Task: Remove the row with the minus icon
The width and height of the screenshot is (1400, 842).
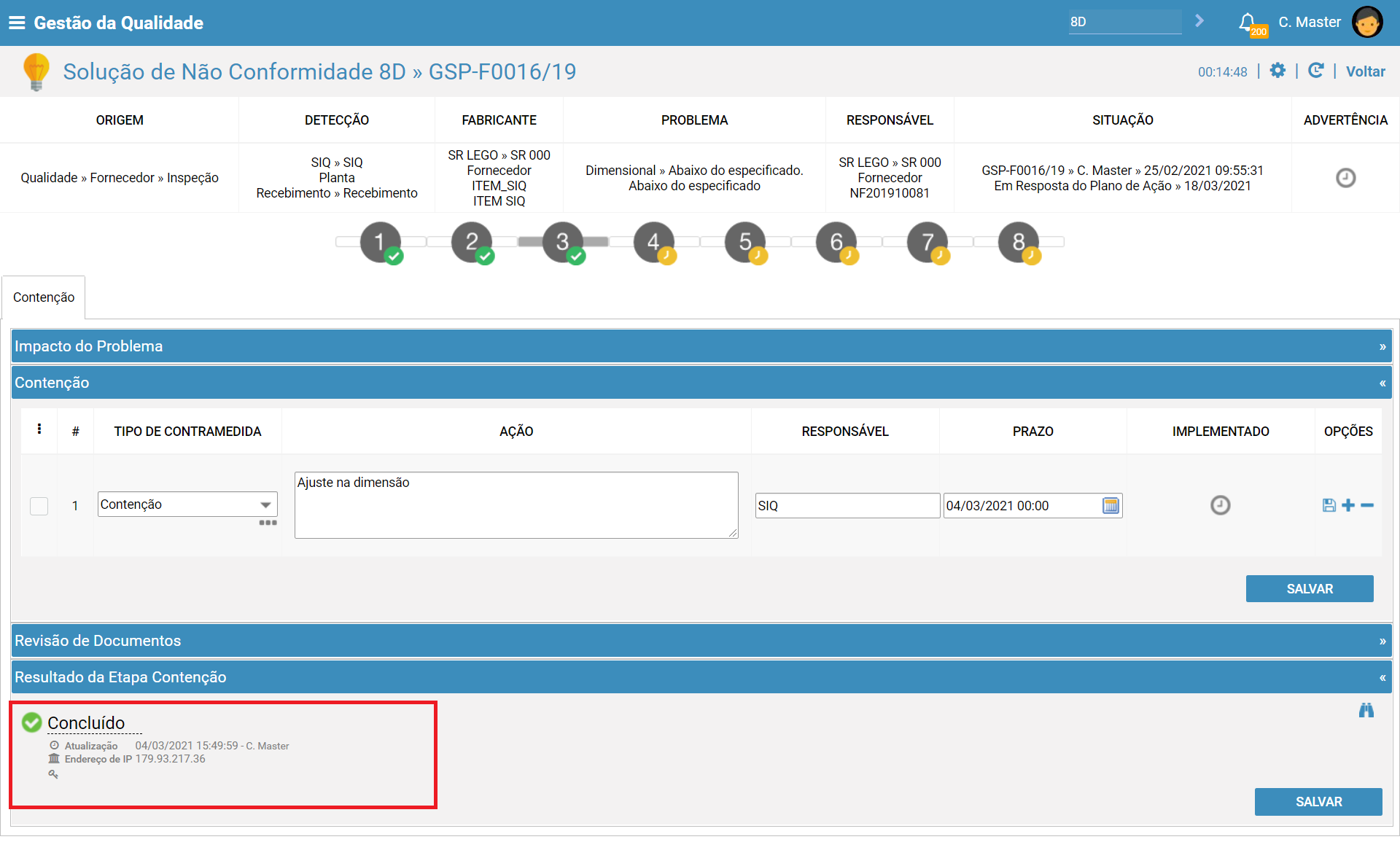Action: (1367, 505)
